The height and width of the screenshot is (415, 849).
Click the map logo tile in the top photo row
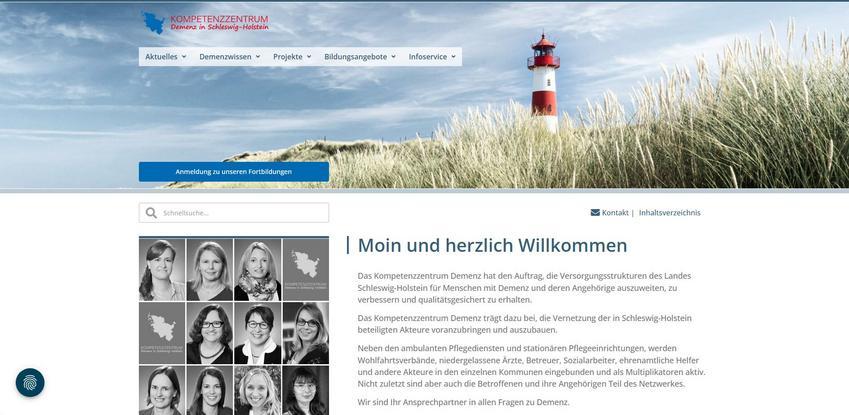pos(305,269)
